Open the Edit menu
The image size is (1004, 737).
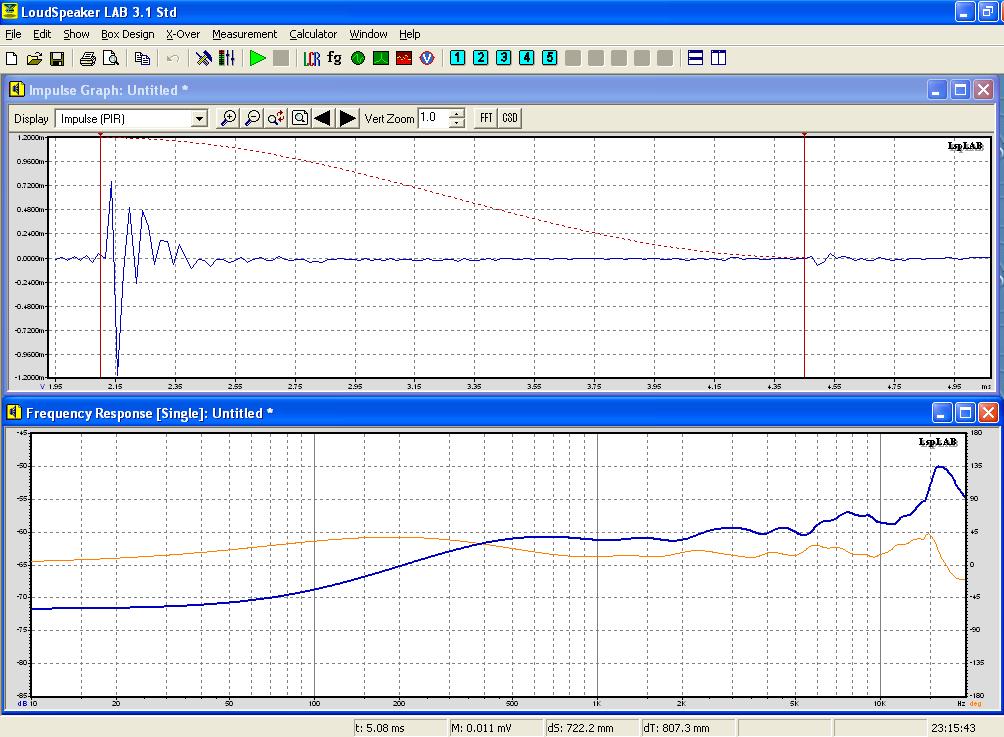(42, 34)
